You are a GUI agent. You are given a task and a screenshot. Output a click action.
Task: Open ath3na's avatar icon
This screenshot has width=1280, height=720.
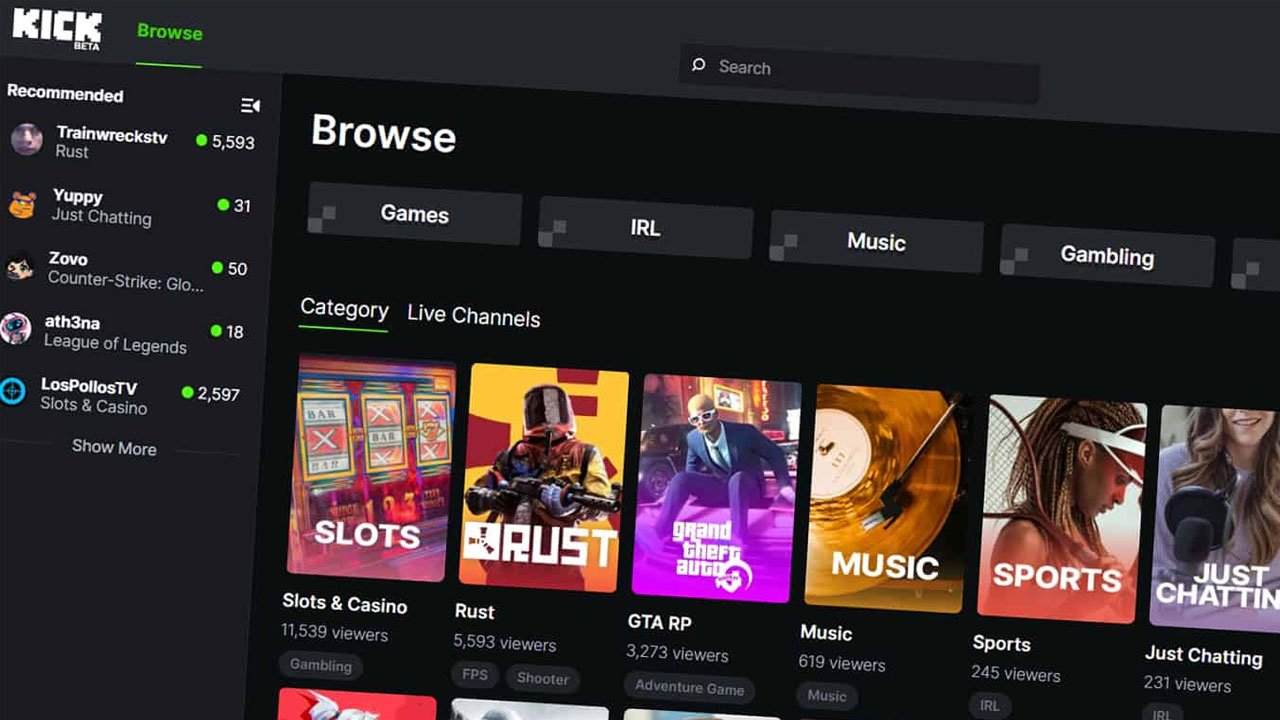click(15, 328)
